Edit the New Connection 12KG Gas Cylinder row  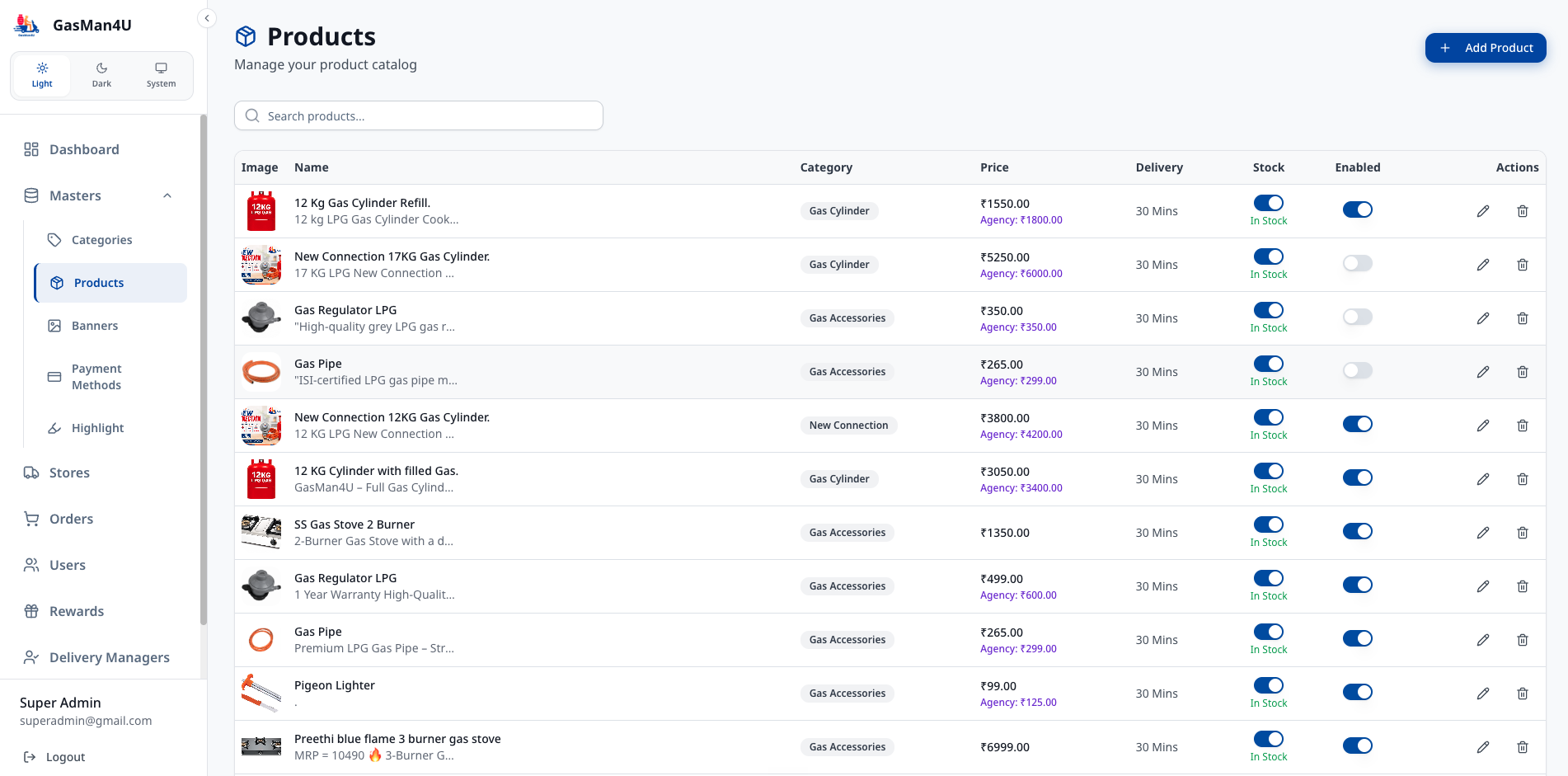1482,426
